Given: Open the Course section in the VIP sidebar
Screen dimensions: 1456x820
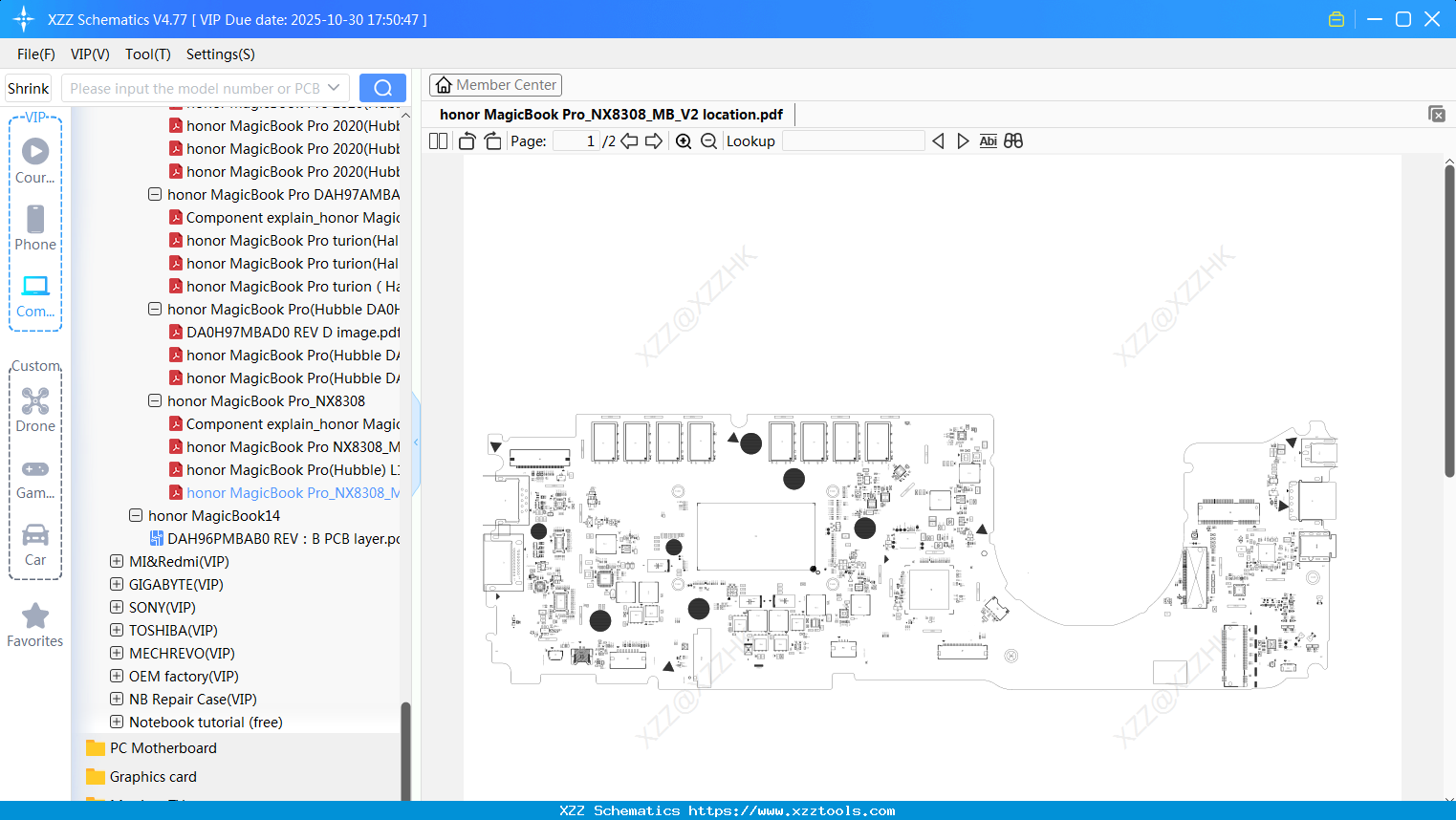Looking at the screenshot, I should (x=35, y=161).
